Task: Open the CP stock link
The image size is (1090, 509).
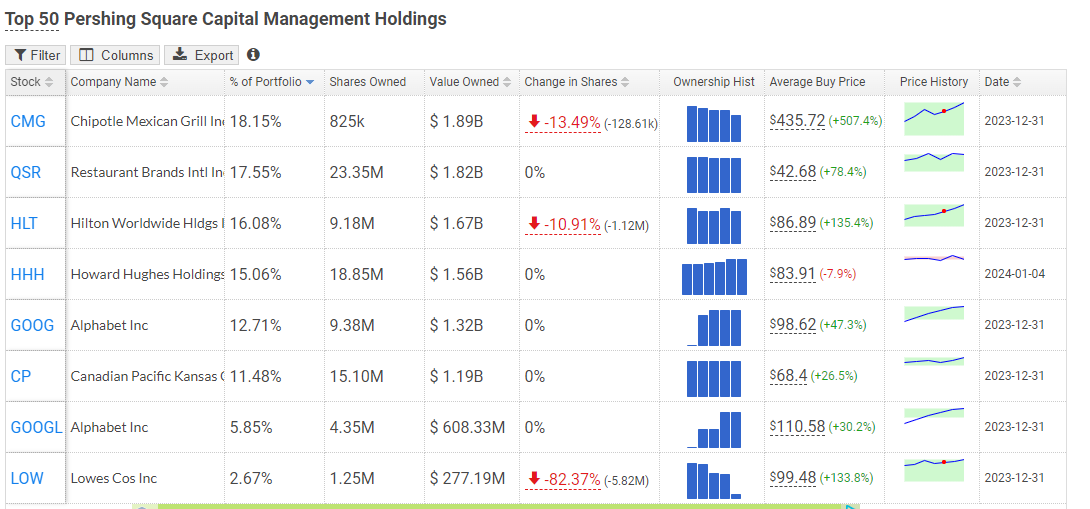Action: pyautogui.click(x=21, y=376)
